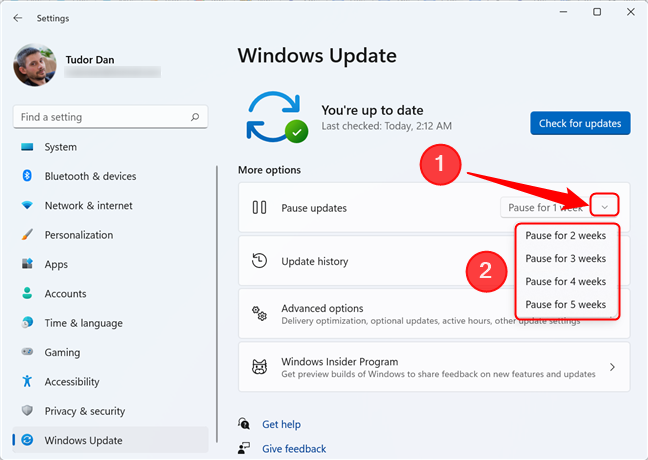Minimize the Settings window
This screenshot has height=460, width=648.
(563, 12)
